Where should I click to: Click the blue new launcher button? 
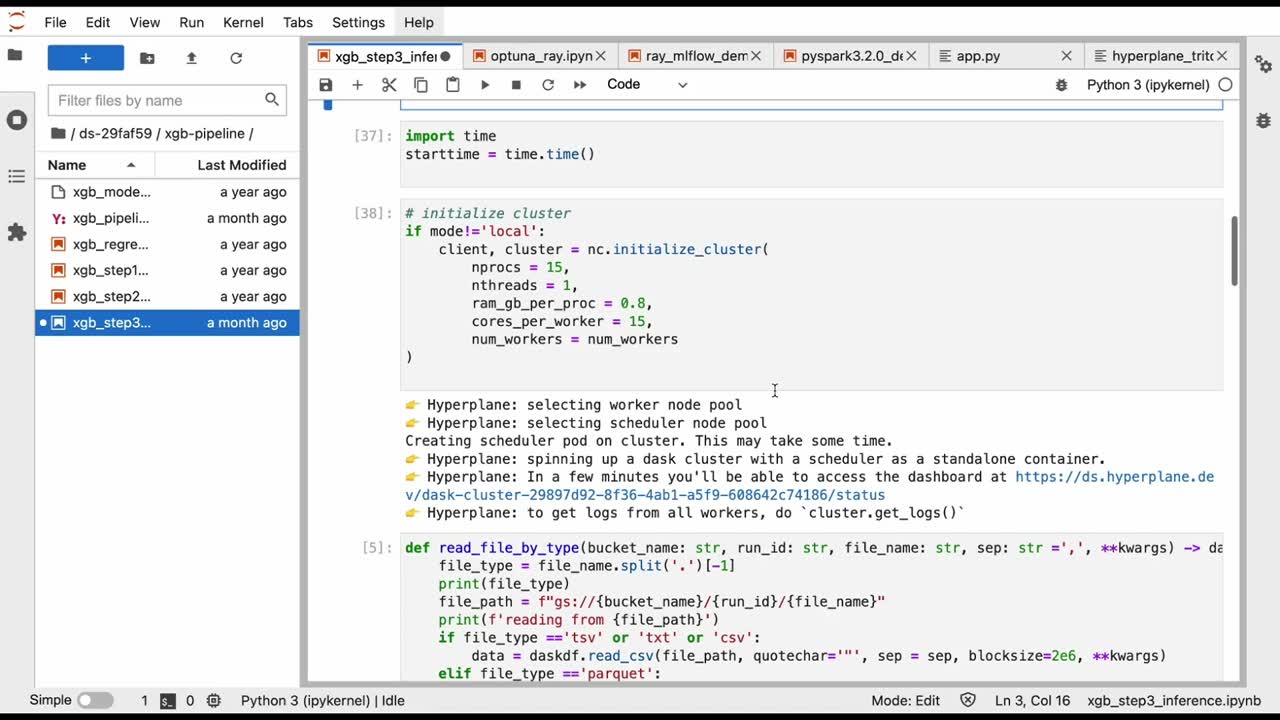click(86, 58)
